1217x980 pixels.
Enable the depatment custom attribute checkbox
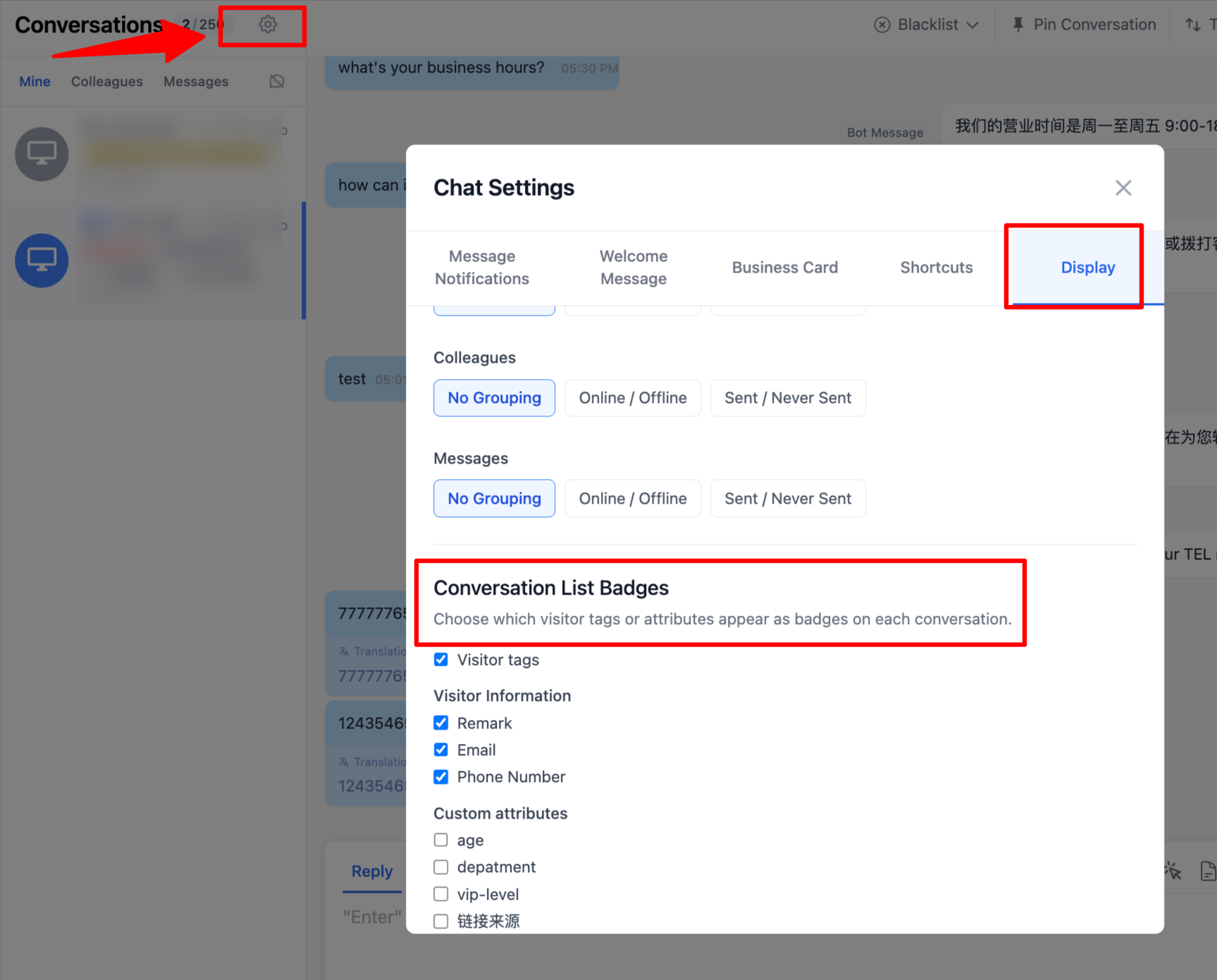[441, 867]
